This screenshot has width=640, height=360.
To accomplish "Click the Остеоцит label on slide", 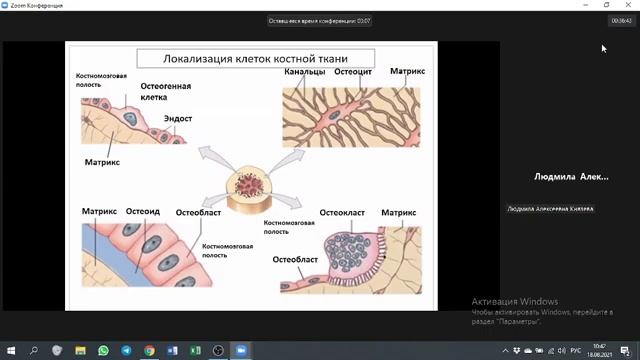I will pos(353,72).
